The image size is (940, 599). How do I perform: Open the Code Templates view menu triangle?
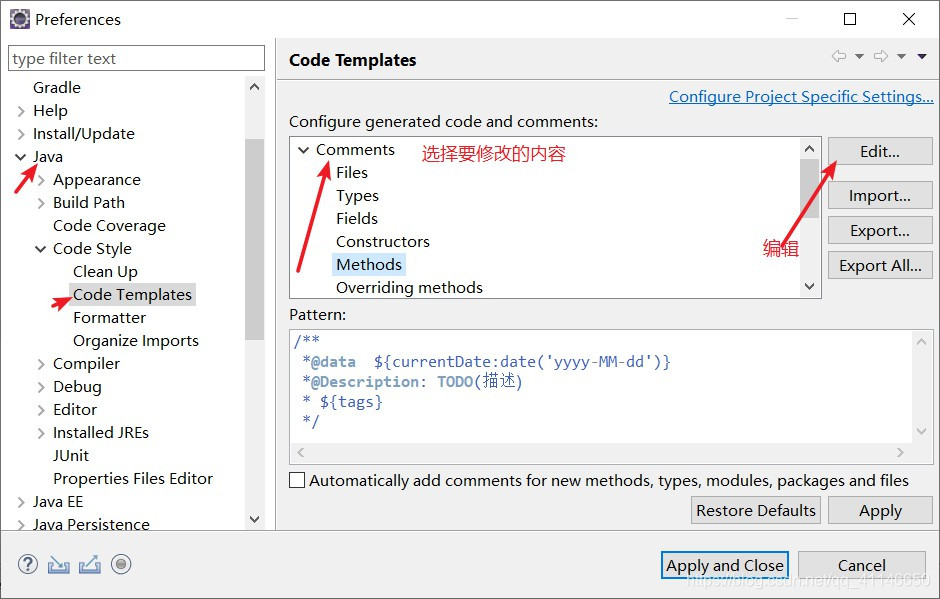tap(922, 56)
